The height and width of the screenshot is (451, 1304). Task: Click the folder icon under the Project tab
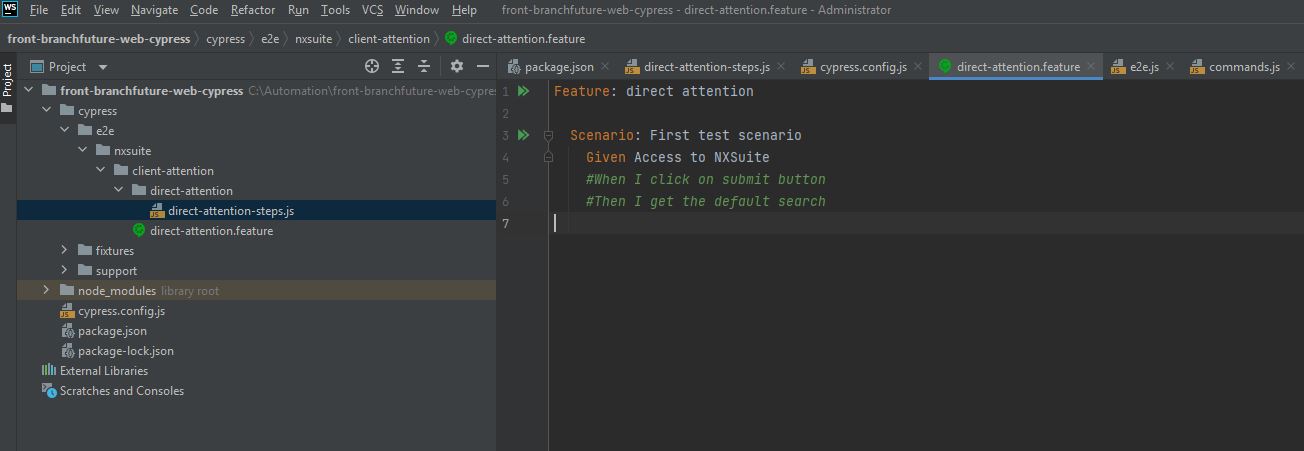pyautogui.click(x=7, y=107)
